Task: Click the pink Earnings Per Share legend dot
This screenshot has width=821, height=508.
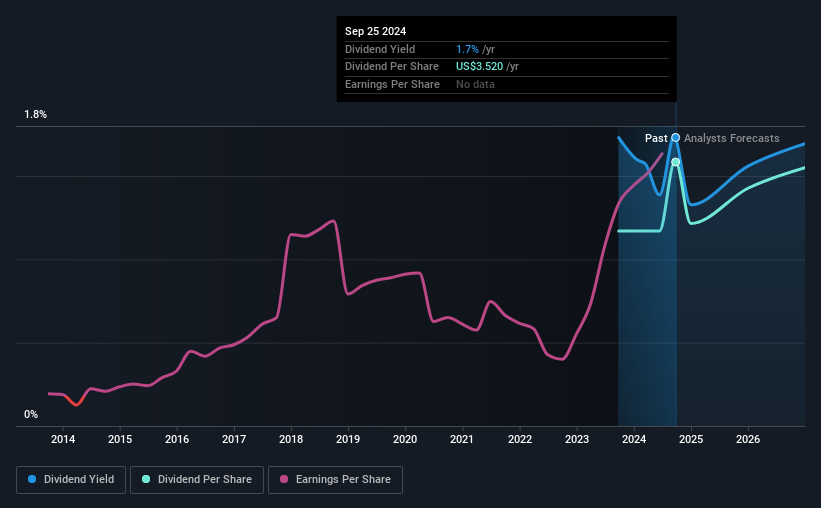Action: click(x=284, y=479)
